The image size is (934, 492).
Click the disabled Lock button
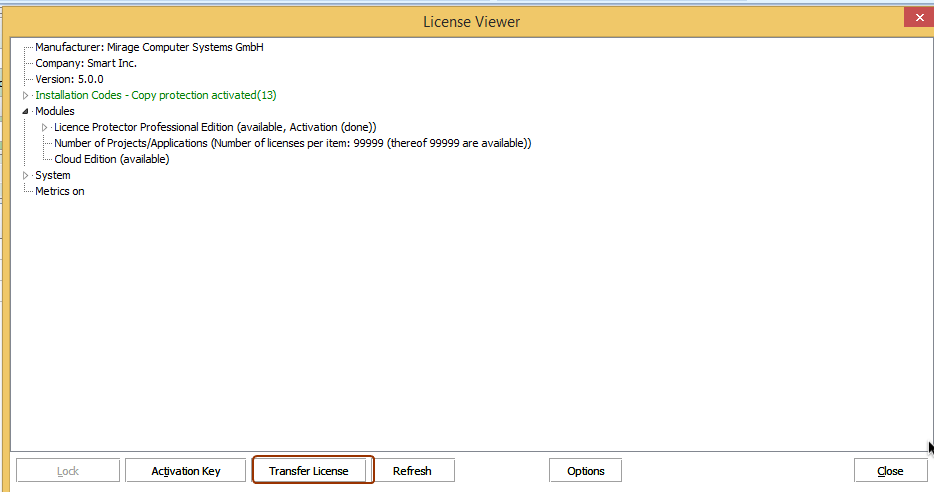click(x=68, y=471)
